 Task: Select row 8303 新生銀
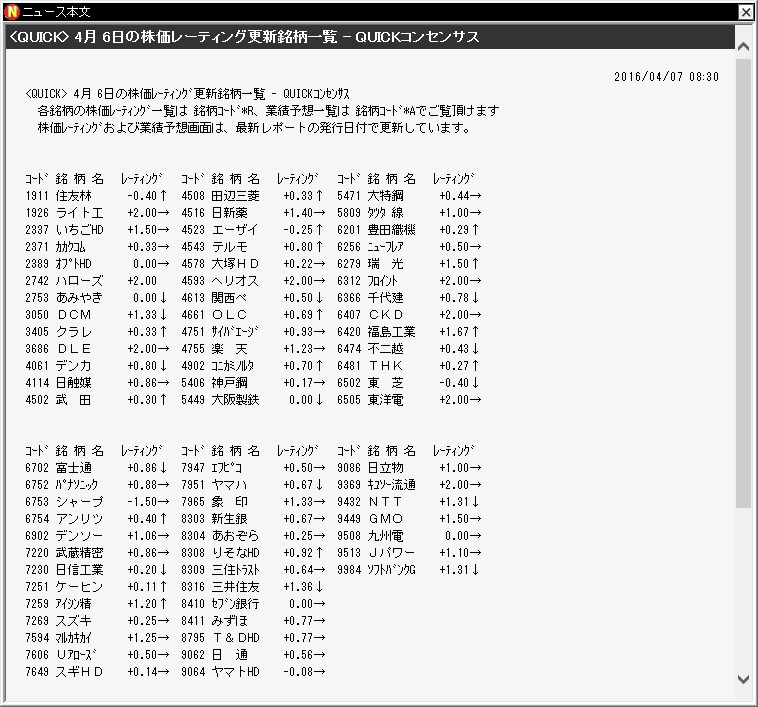(x=253, y=519)
